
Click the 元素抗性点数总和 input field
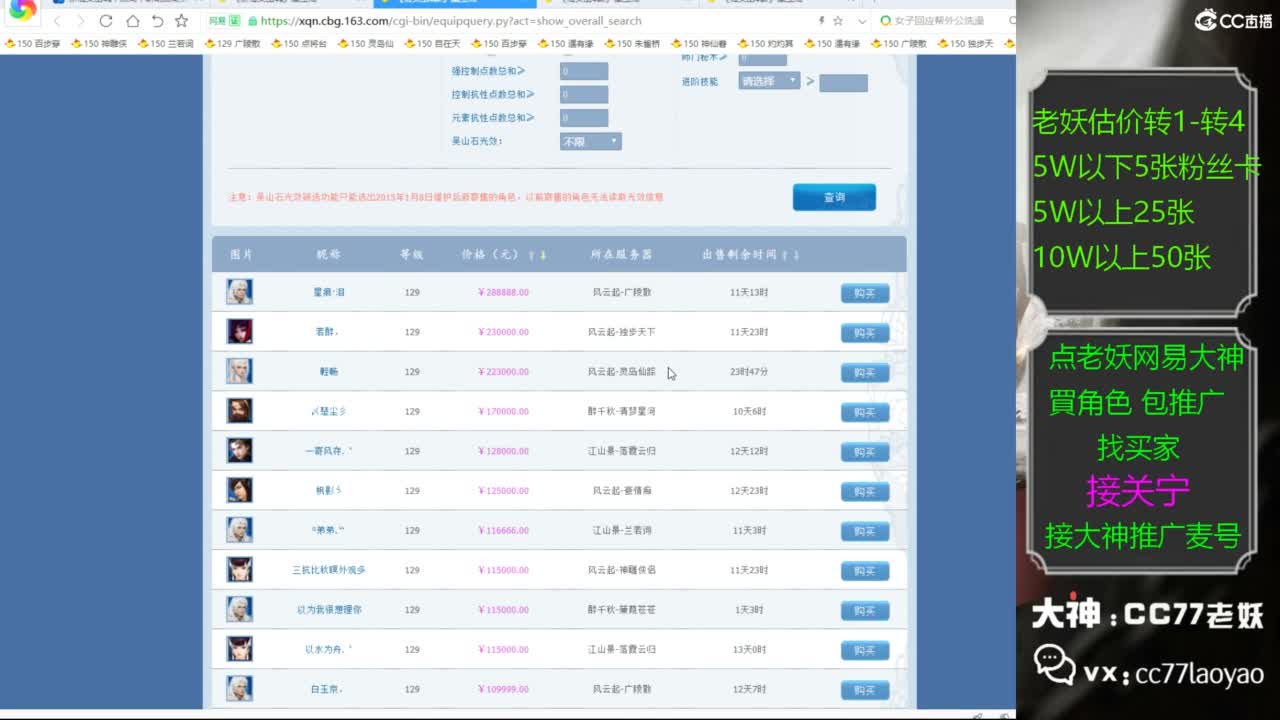pyautogui.click(x=584, y=118)
